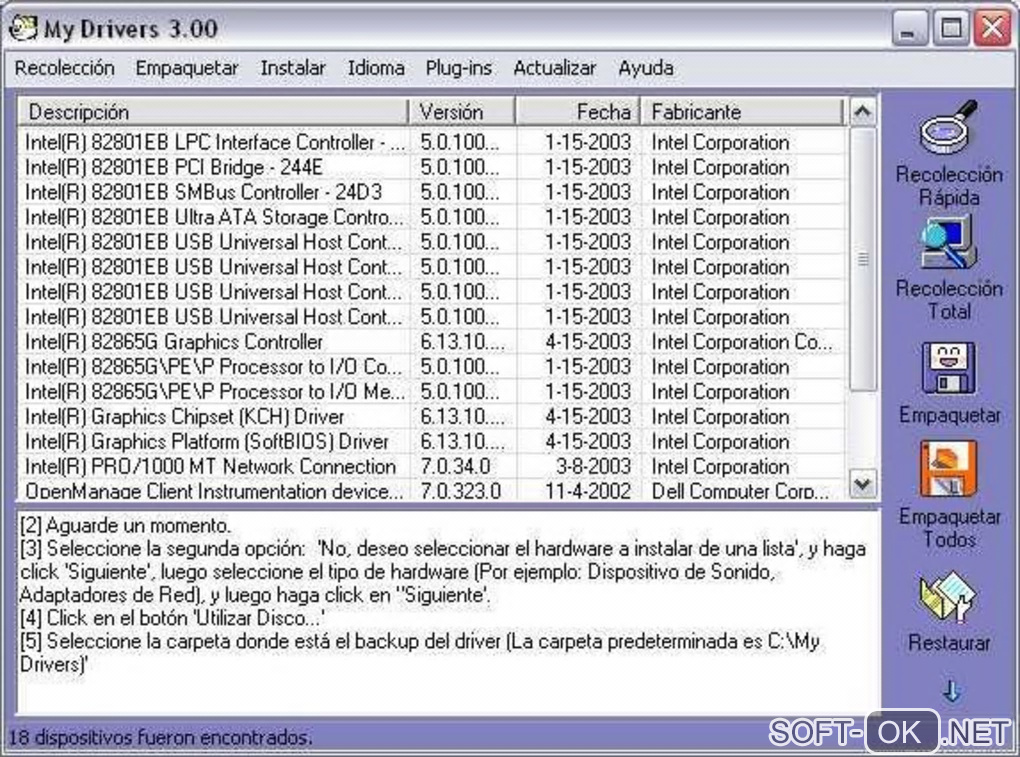Click the blue down arrow under Restaurar
The width and height of the screenshot is (1020, 757).
[951, 691]
